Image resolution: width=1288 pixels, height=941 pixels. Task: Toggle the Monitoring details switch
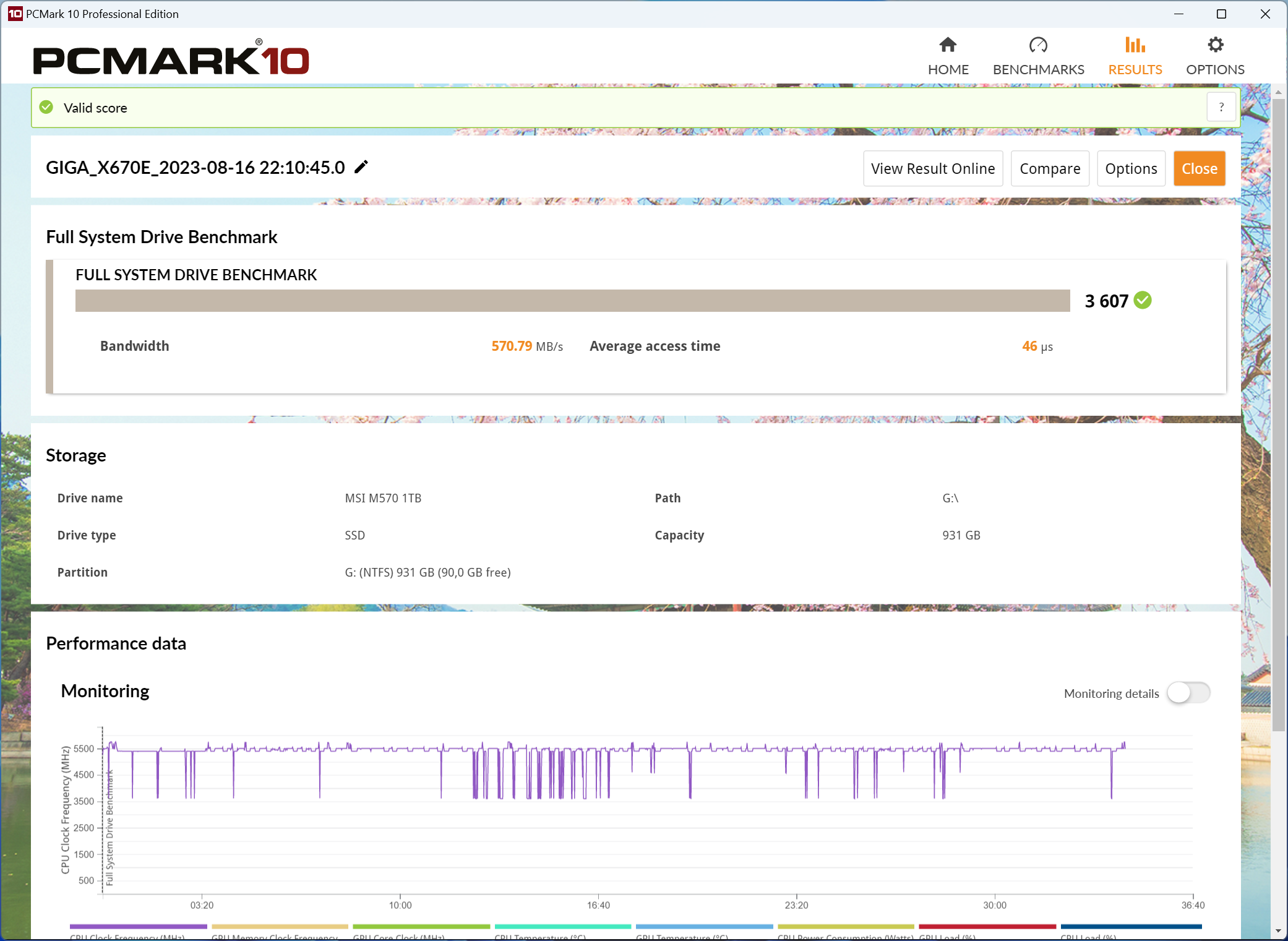pos(1188,693)
